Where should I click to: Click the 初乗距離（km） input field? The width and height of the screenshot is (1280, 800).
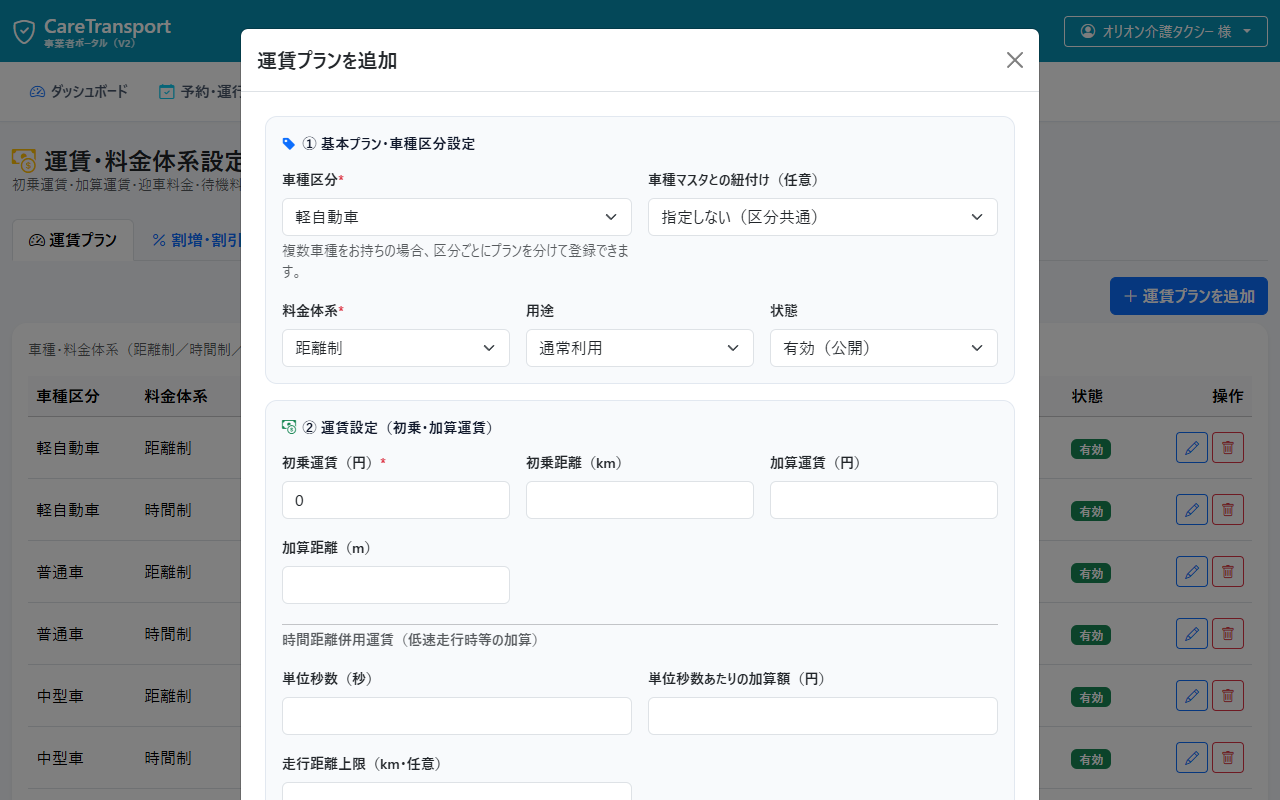(640, 500)
